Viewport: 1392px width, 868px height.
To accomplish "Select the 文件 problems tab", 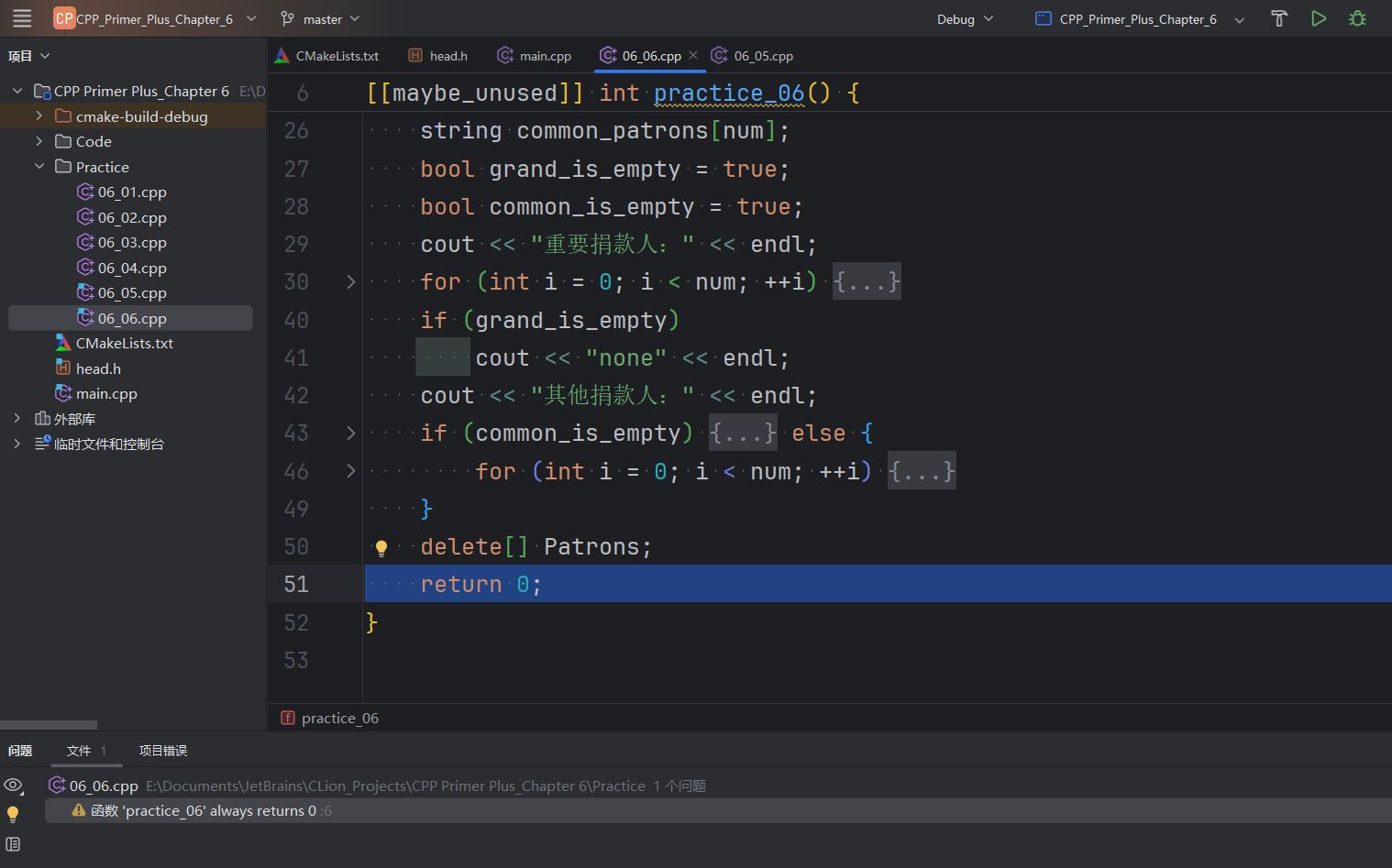I will pyautogui.click(x=86, y=751).
